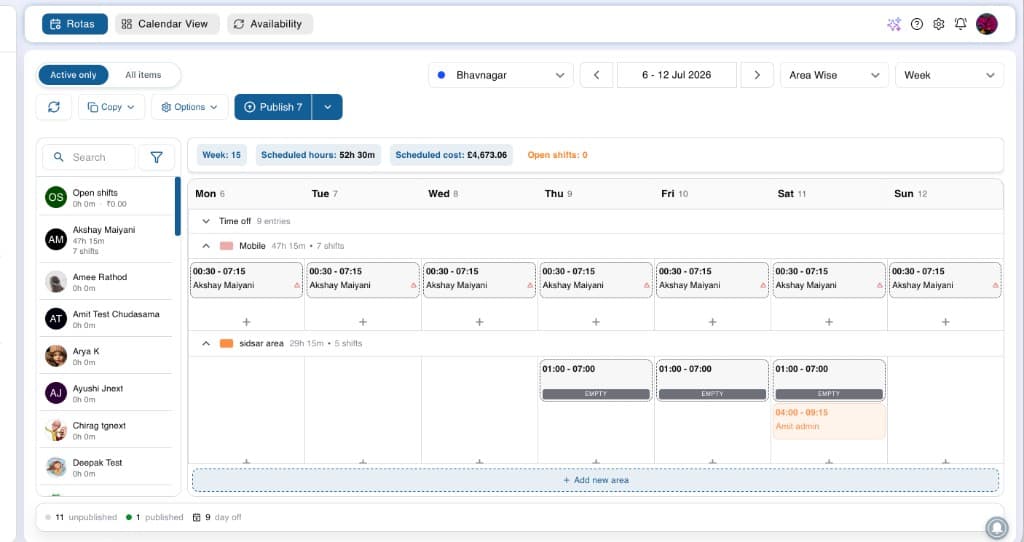
Task: Open the Availability tab
Action: (270, 24)
